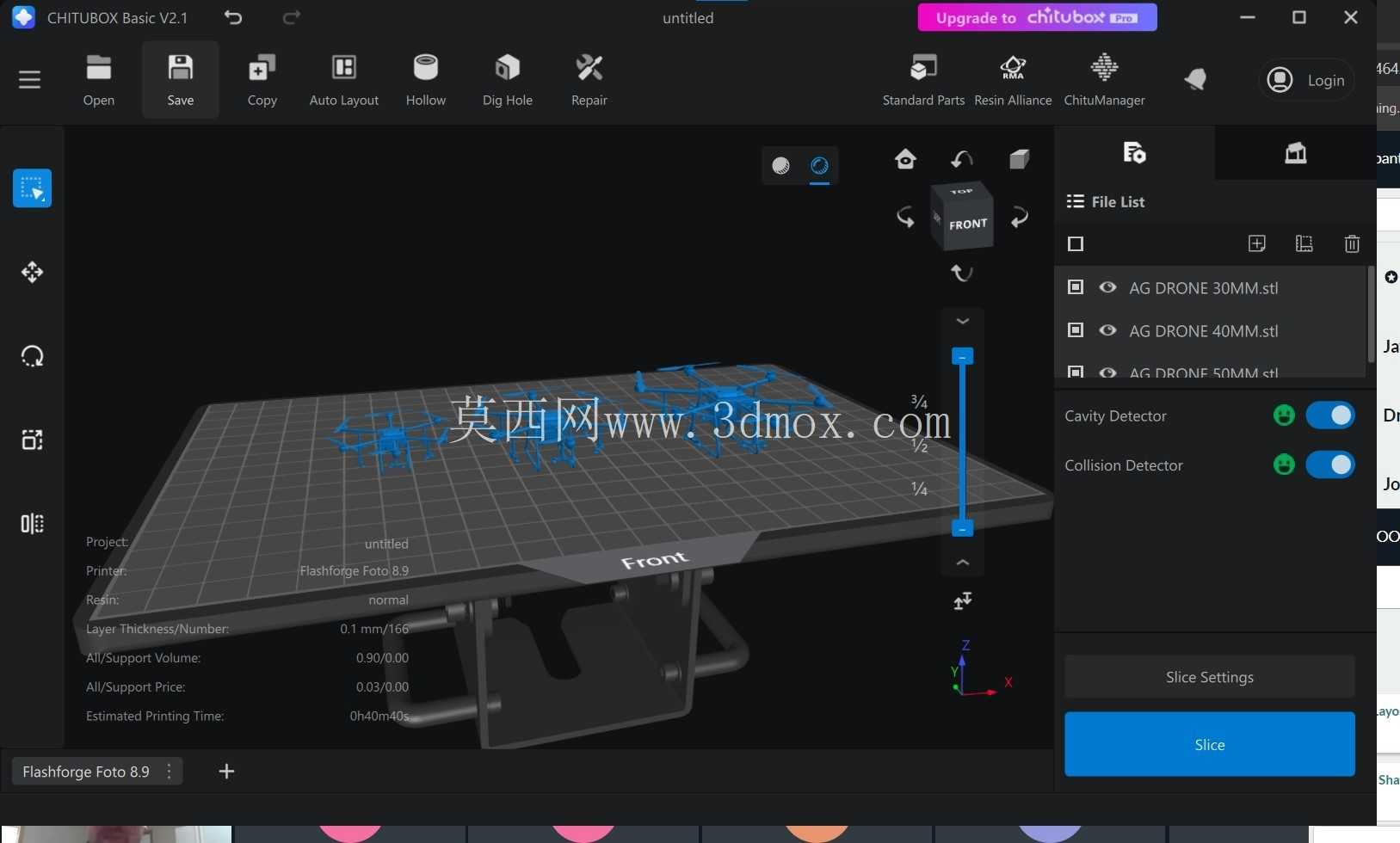Image resolution: width=1400 pixels, height=843 pixels.
Task: Open the hamburger main menu
Action: point(30,80)
